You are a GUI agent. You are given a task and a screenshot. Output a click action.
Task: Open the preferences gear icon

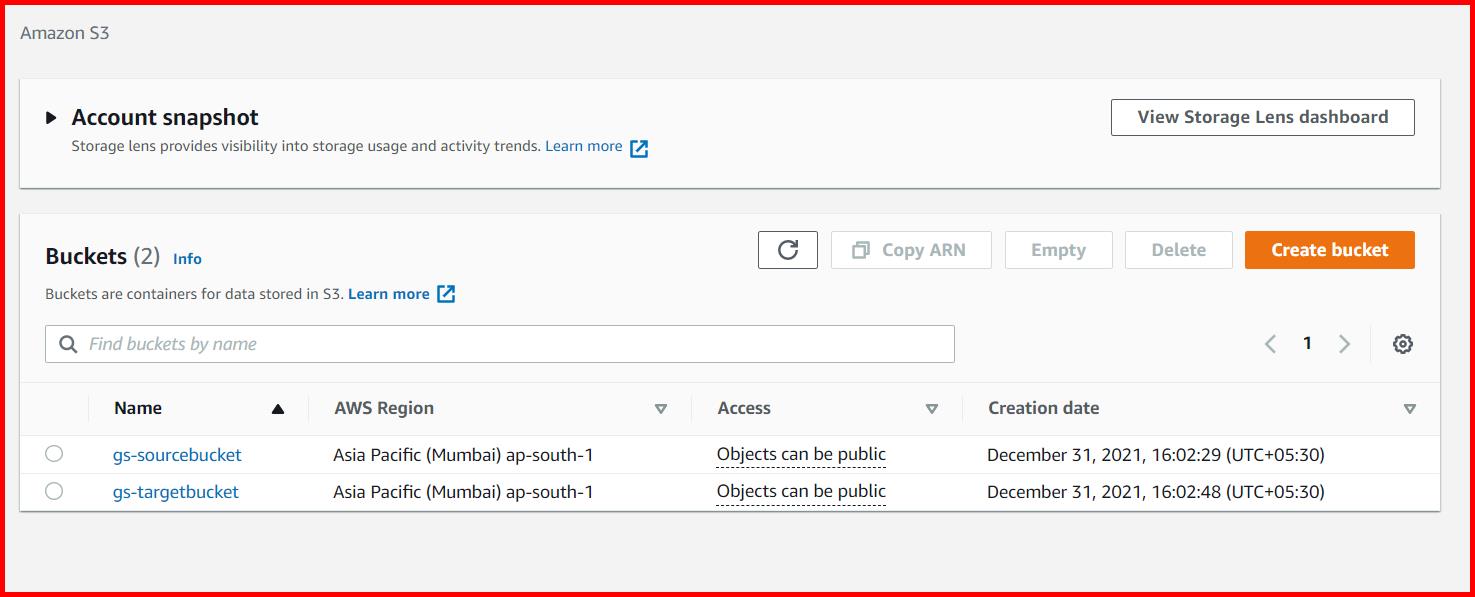[x=1402, y=343]
